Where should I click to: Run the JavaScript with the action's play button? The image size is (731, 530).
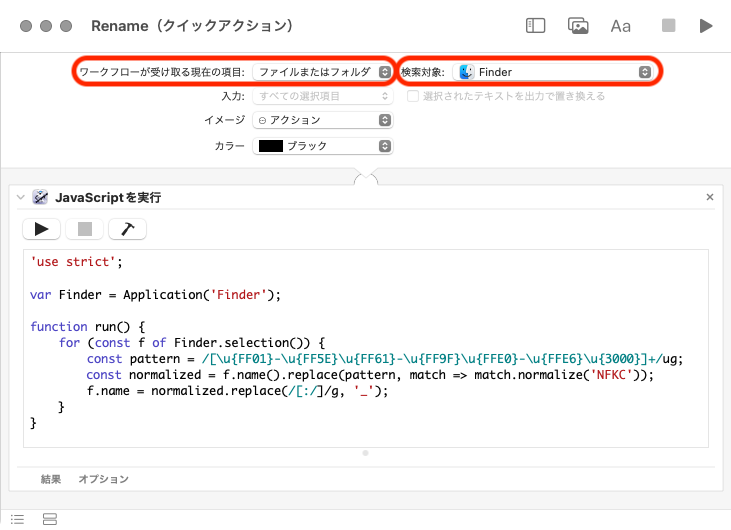(x=41, y=229)
